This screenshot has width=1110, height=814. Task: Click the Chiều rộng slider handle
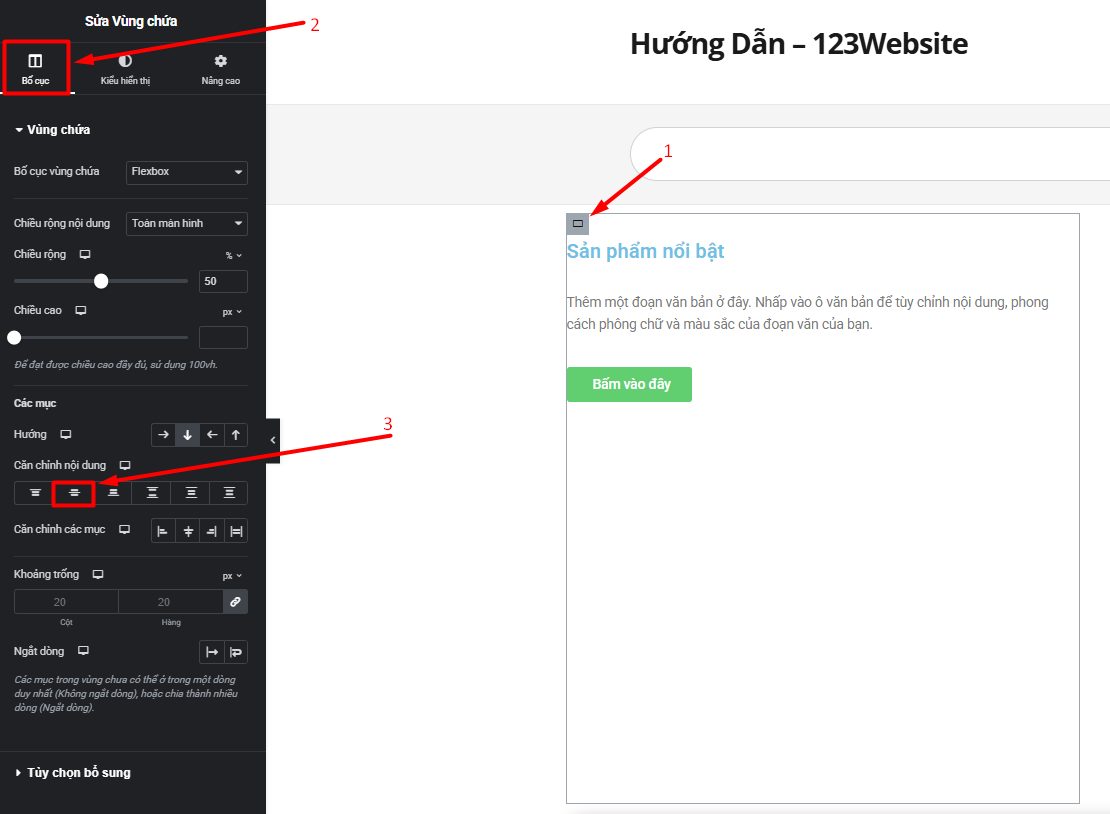[101, 281]
